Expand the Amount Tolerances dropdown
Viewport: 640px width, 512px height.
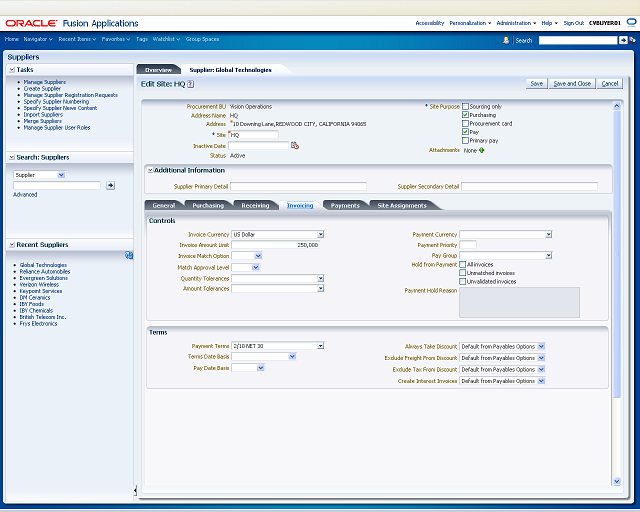click(x=321, y=289)
